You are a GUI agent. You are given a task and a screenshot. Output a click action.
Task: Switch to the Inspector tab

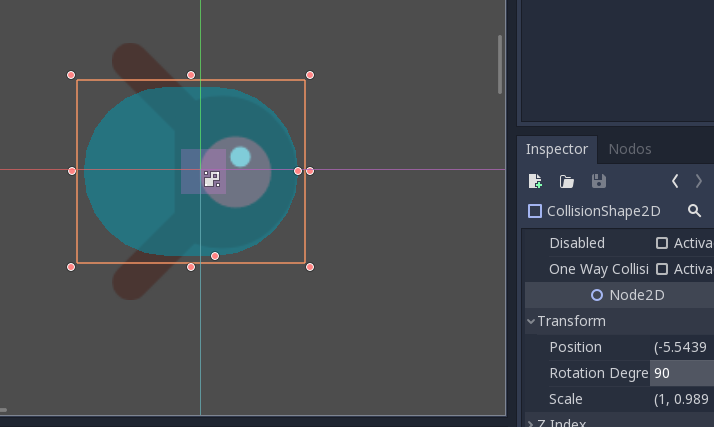[x=557, y=149]
